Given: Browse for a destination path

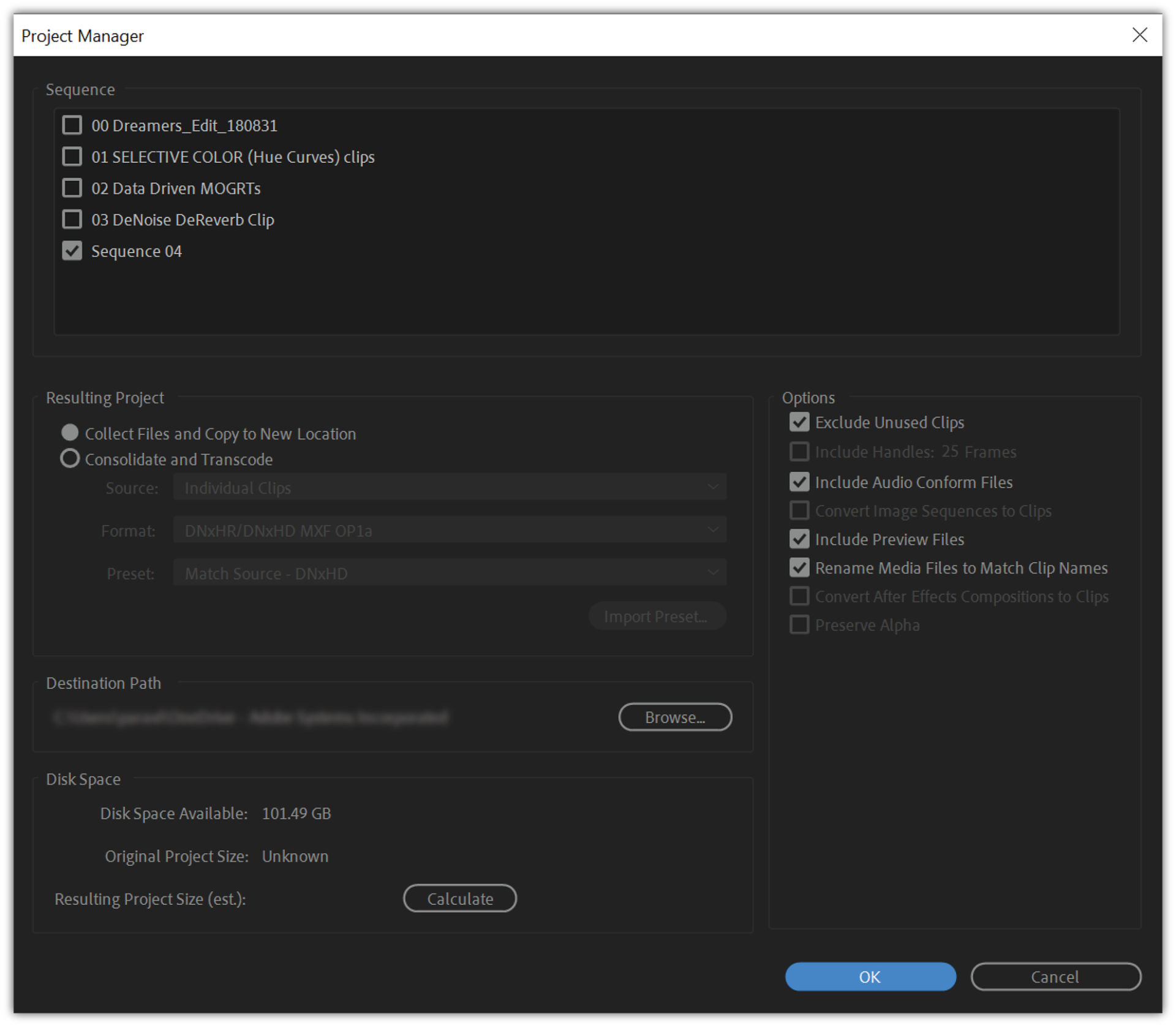Looking at the screenshot, I should point(675,717).
